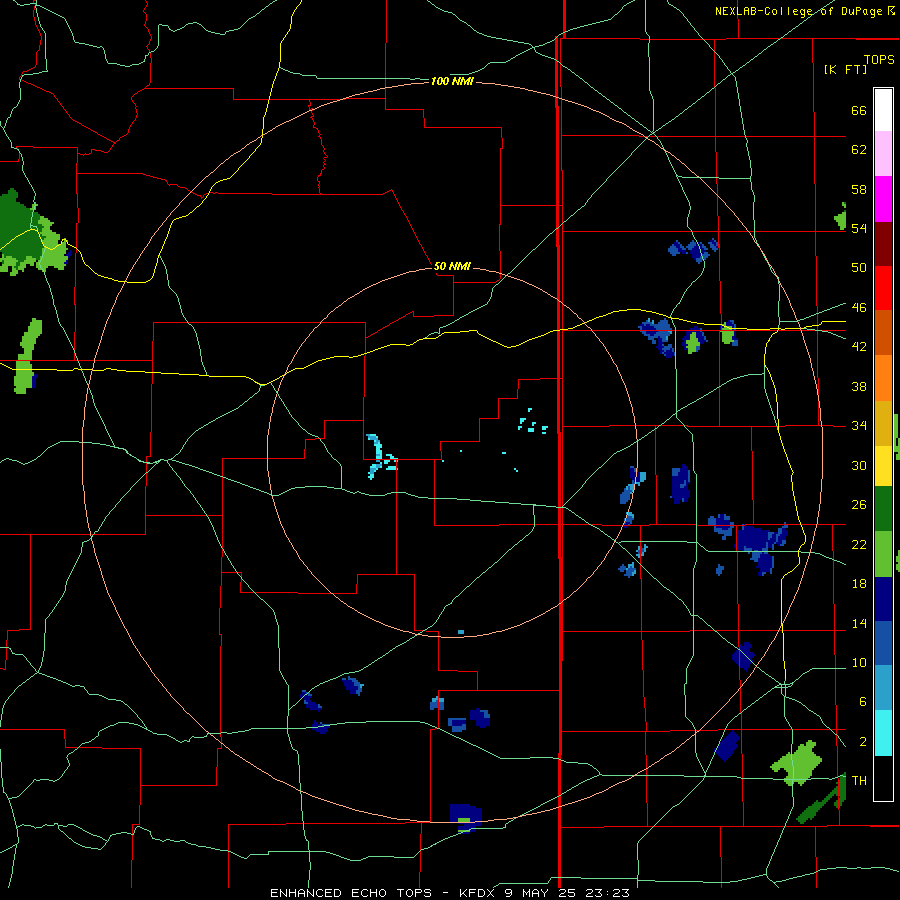Screen dimensions: 900x900
Task: Click the cyan echo cluster west of radar center
Action: pyautogui.click(x=380, y=456)
